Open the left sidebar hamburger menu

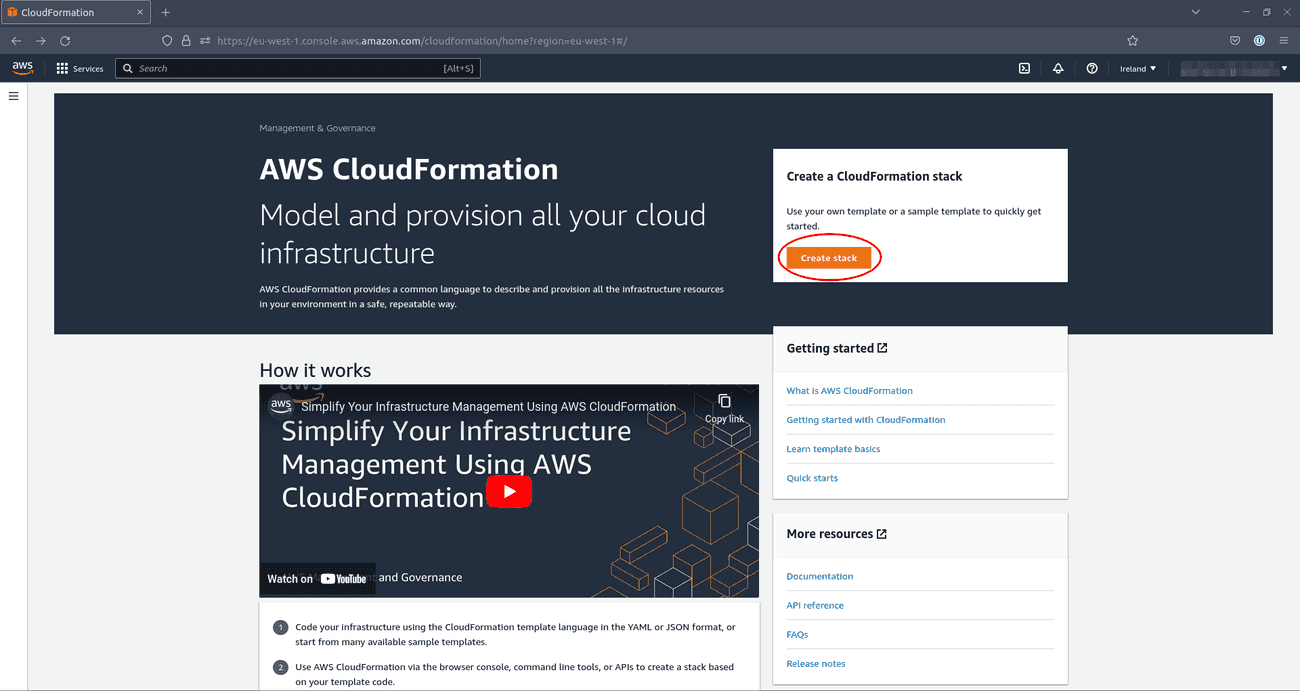coord(13,96)
